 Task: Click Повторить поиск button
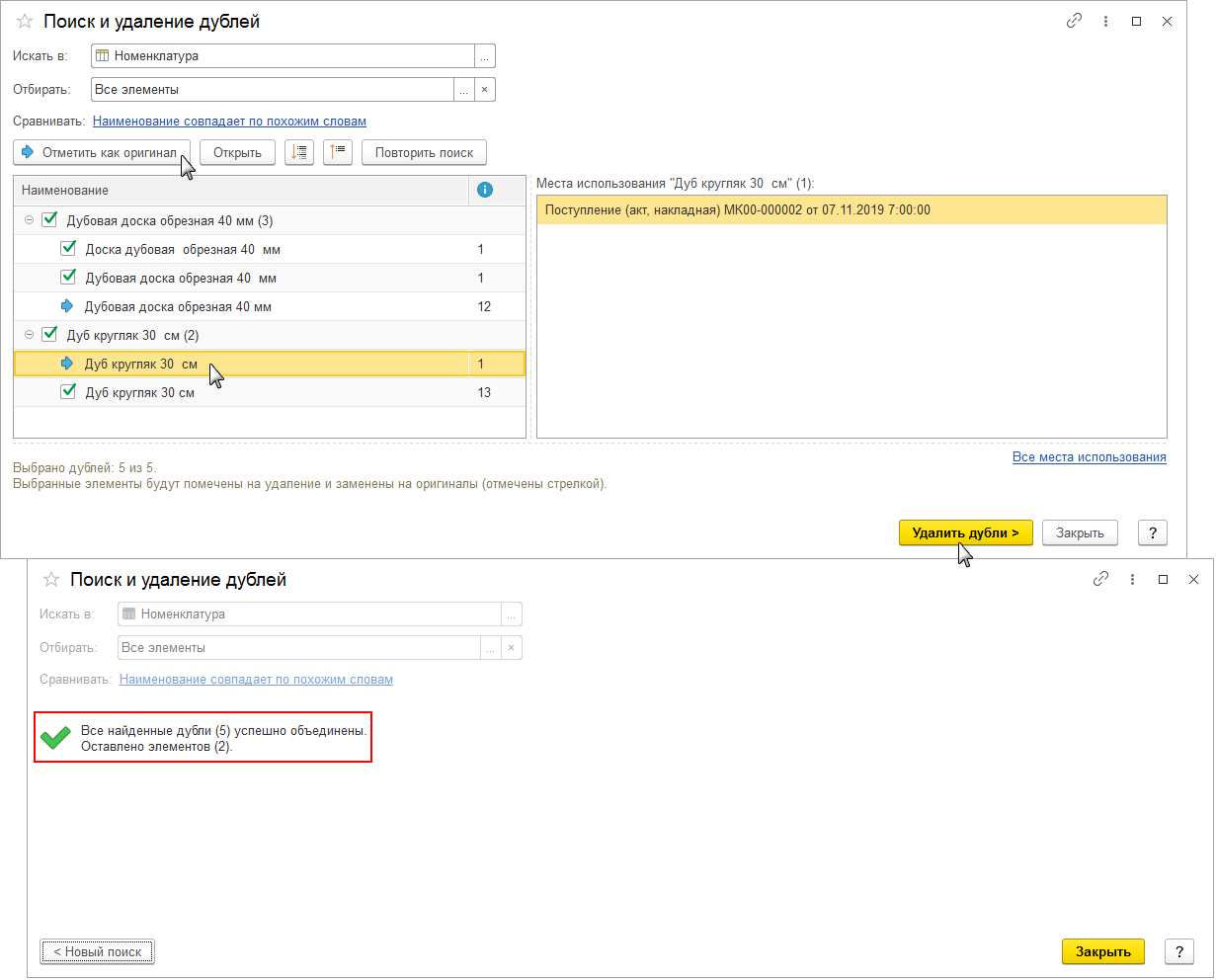(x=424, y=152)
